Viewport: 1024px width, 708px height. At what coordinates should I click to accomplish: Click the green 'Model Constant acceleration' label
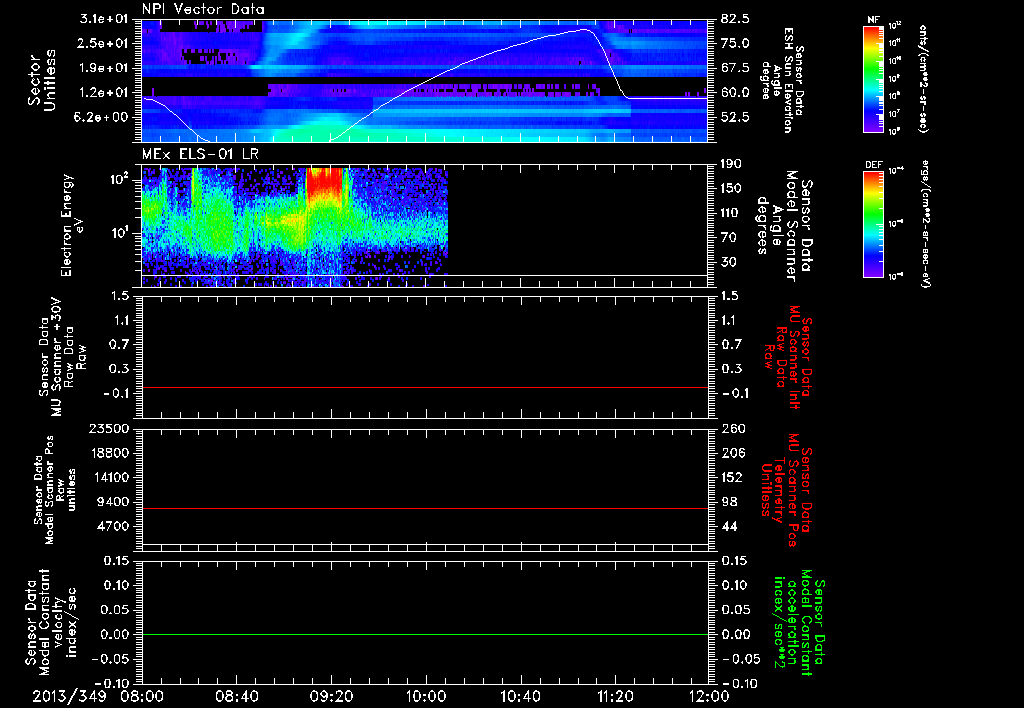click(798, 623)
